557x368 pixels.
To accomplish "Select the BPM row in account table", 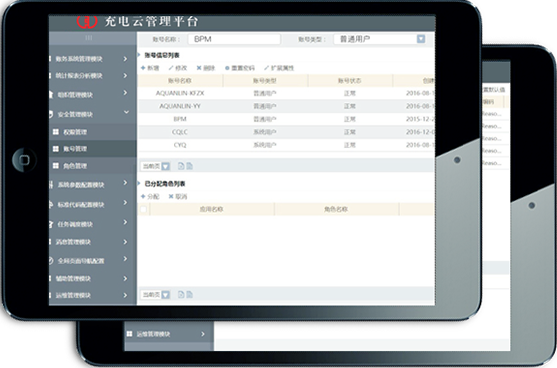I will coord(286,119).
